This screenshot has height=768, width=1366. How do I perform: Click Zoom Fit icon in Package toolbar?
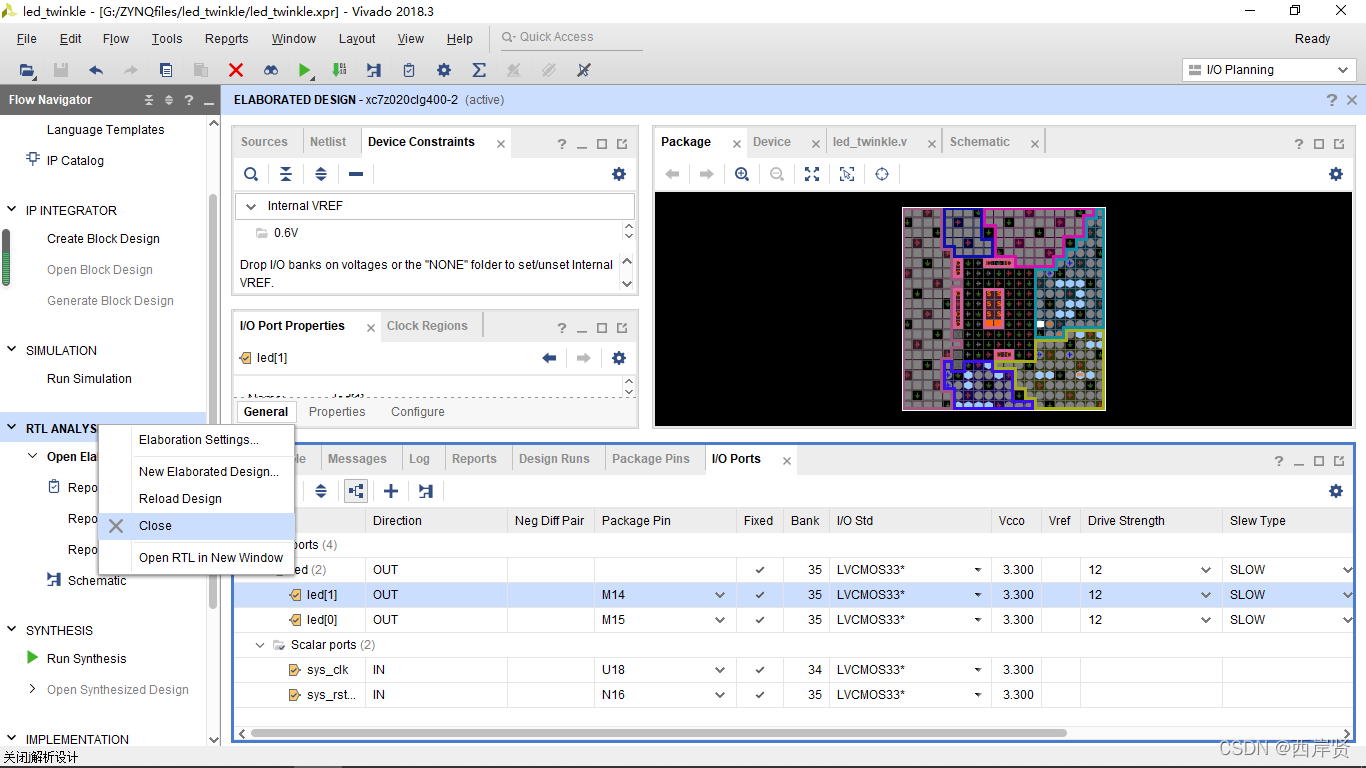(812, 174)
